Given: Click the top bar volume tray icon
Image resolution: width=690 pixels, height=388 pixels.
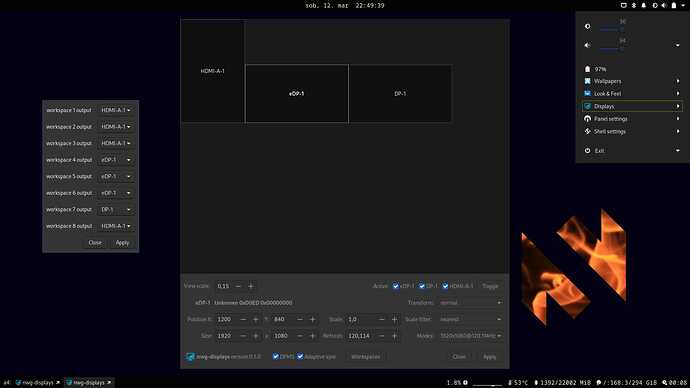Looking at the screenshot, I should pyautogui.click(x=664, y=5).
